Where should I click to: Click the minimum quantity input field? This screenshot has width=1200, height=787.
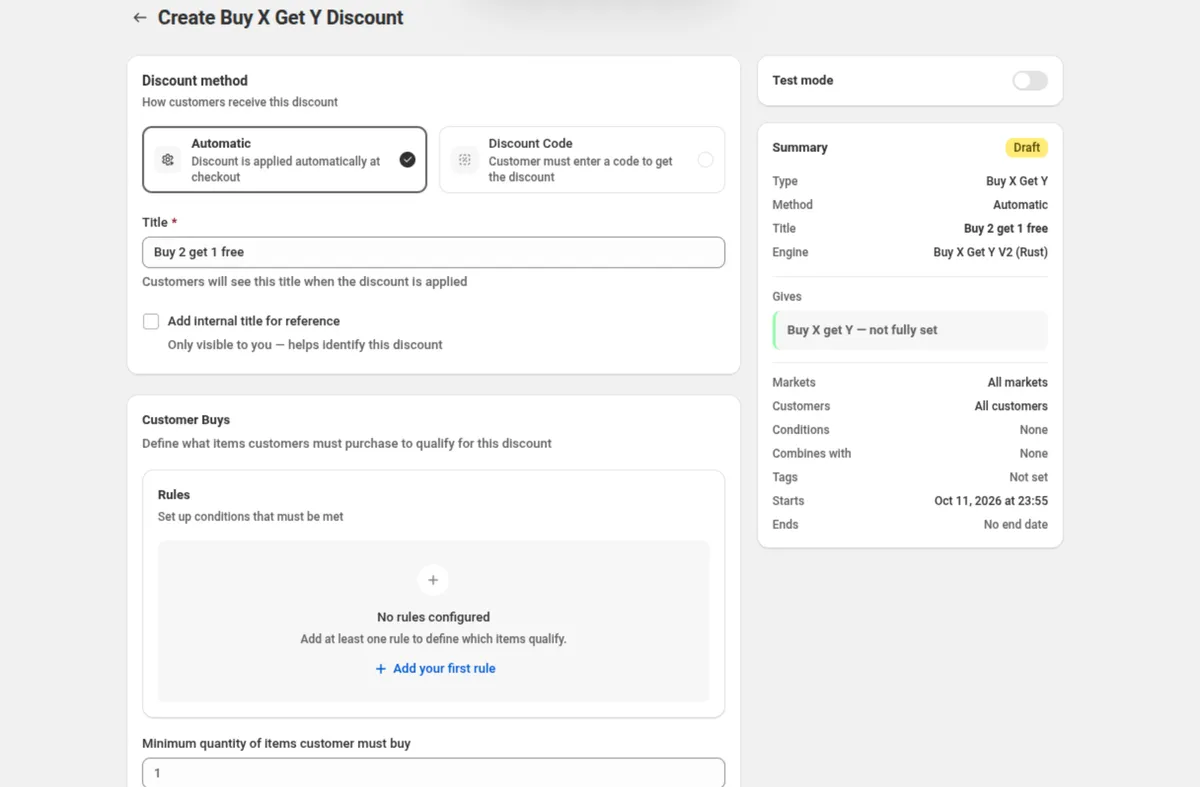433,773
